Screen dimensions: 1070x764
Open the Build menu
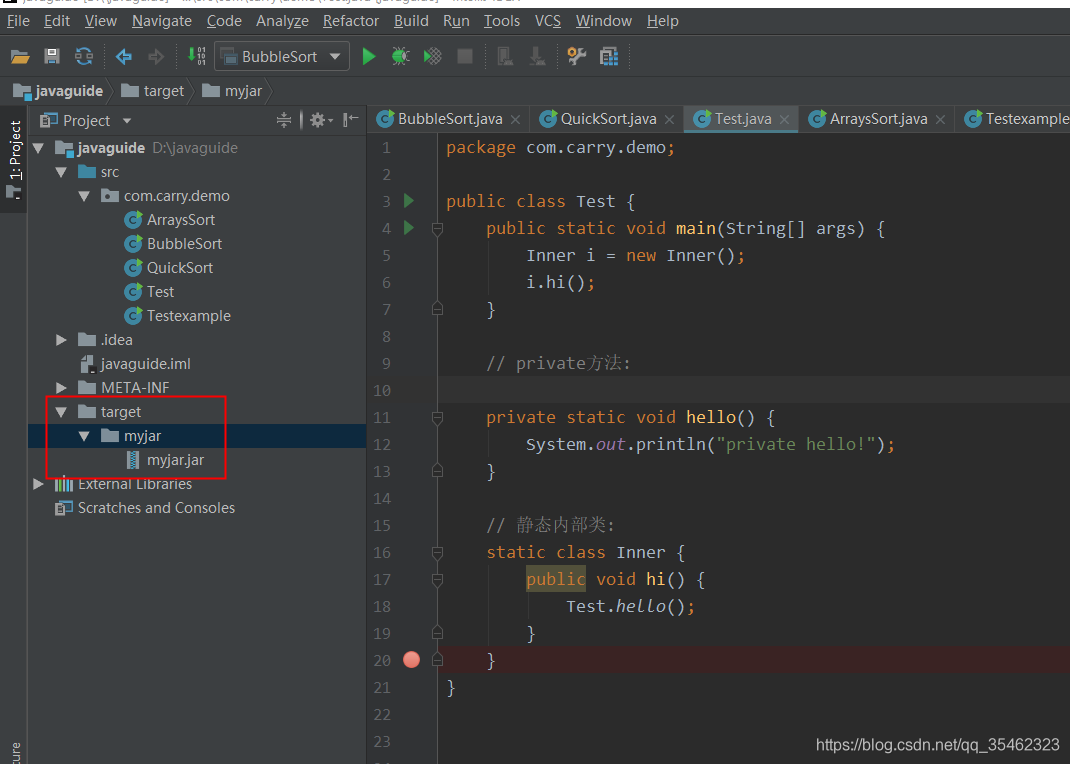coord(411,21)
